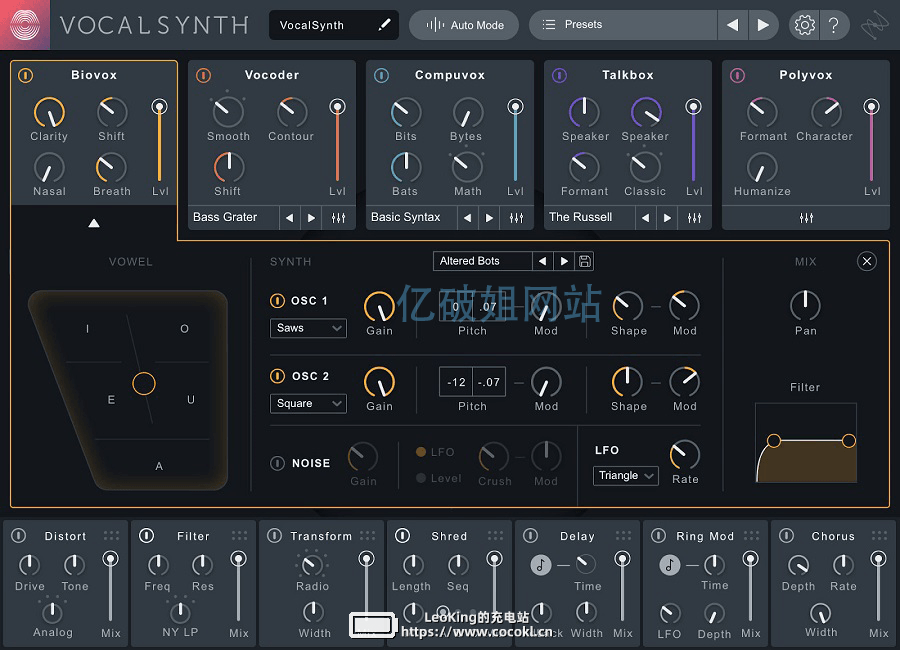Select next Compuvox preset after Basic Syntax
This screenshot has width=900, height=650.
tap(489, 218)
